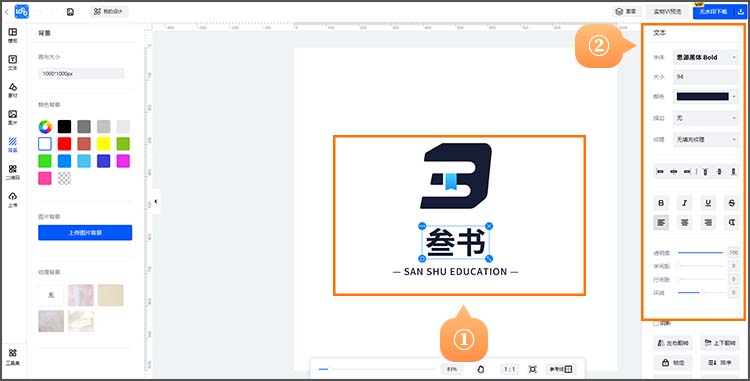The height and width of the screenshot is (381, 750).
Task: Click the font size field showing 94
Action: pos(706,77)
